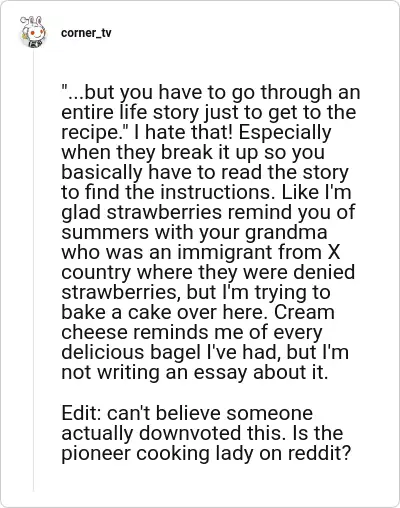The image size is (400, 508).
Task: Click the phrase 'I hate that!'
Action: pos(183,132)
